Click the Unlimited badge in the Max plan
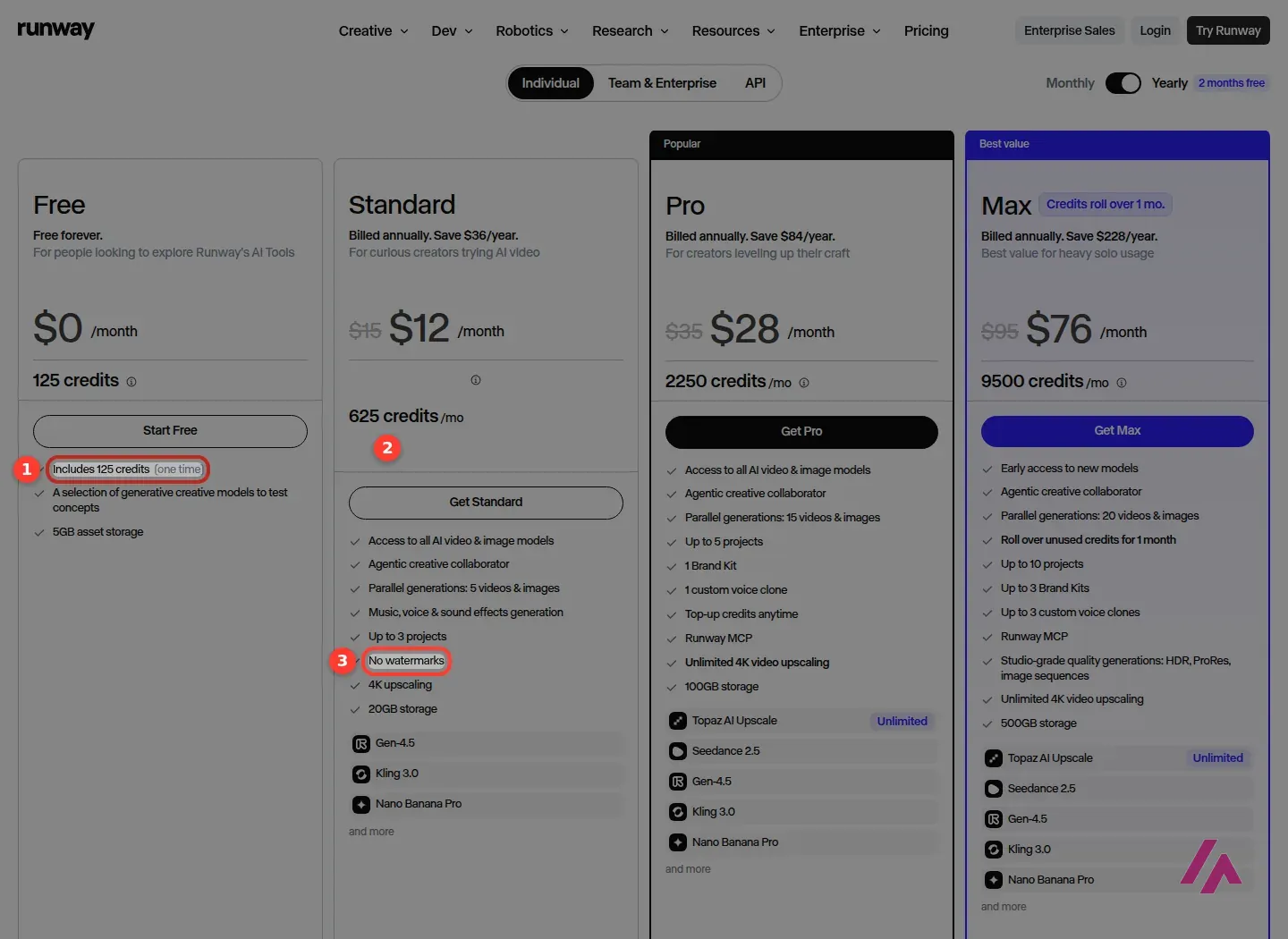This screenshot has height=939, width=1288. click(1218, 758)
